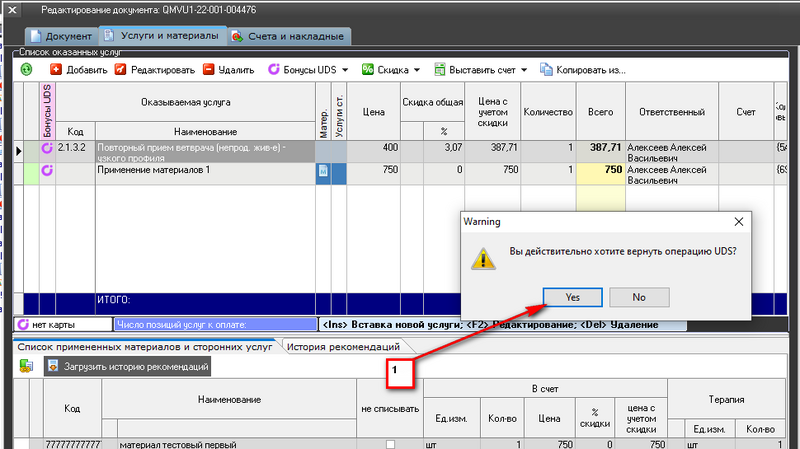Image resolution: width=800 pixels, height=449 pixels.
Task: Switch to История рекомендаций tab
Action: click(342, 346)
